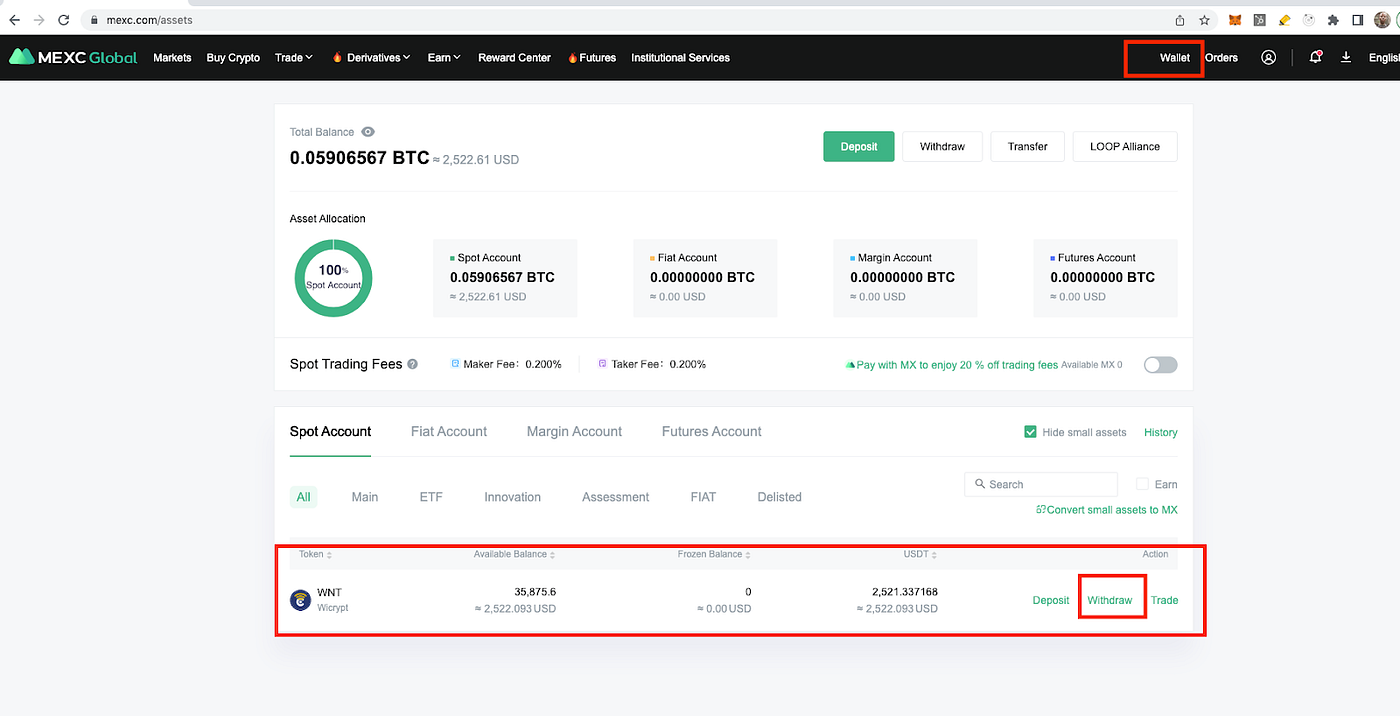Click the circular target extension icon

(1309, 20)
